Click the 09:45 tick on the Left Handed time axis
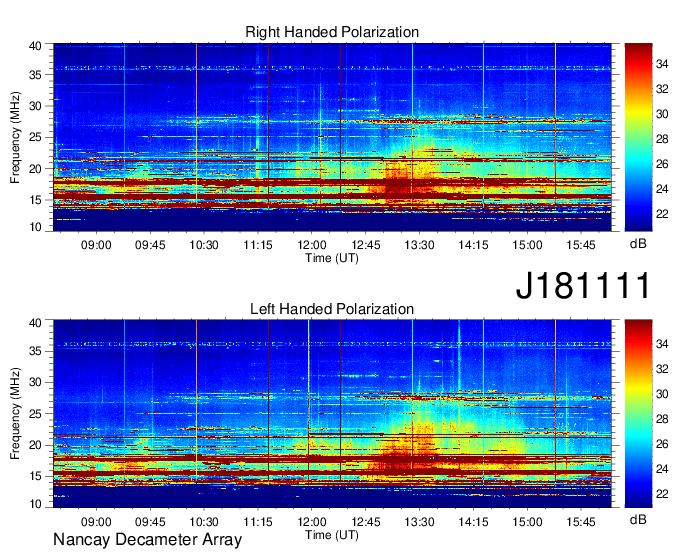Viewport: 680px width, 552px height. coord(150,521)
